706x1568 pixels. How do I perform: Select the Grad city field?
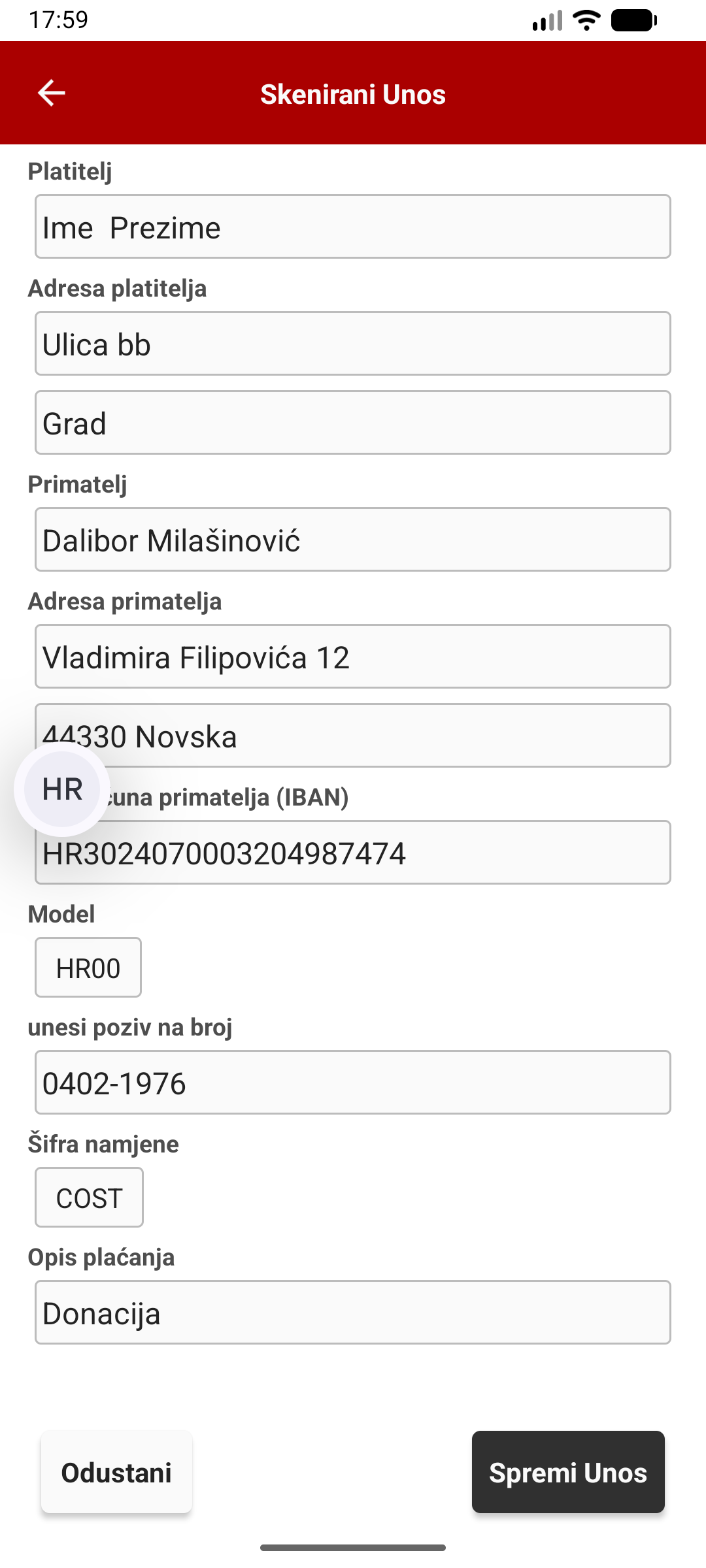(x=353, y=423)
